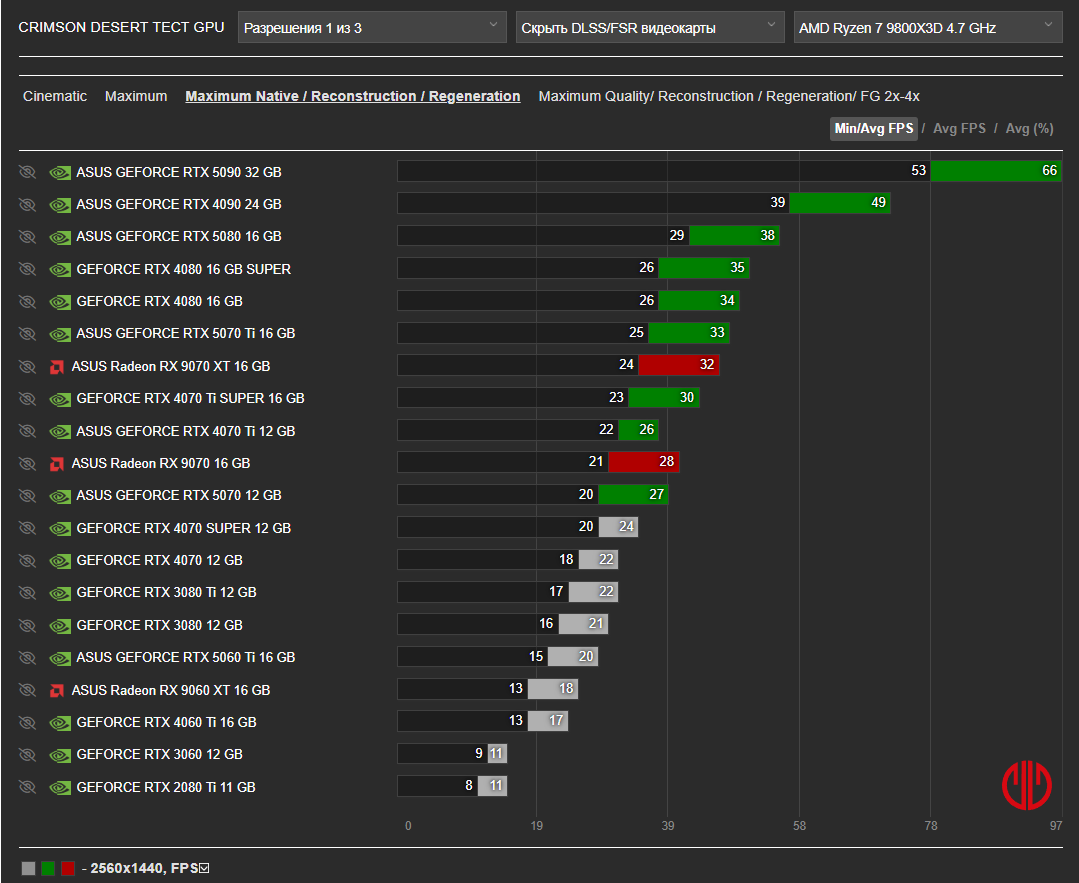Hide the Radeon RX 9070 16 GB row
The image size is (1079, 883).
[28, 463]
